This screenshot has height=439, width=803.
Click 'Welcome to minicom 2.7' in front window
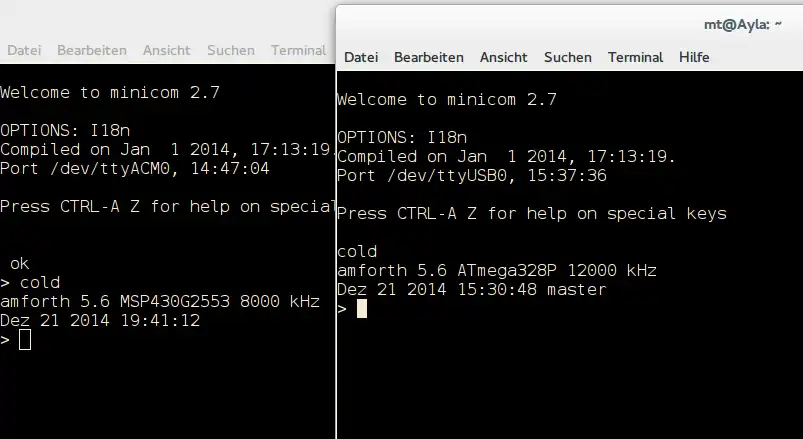[x=447, y=99]
